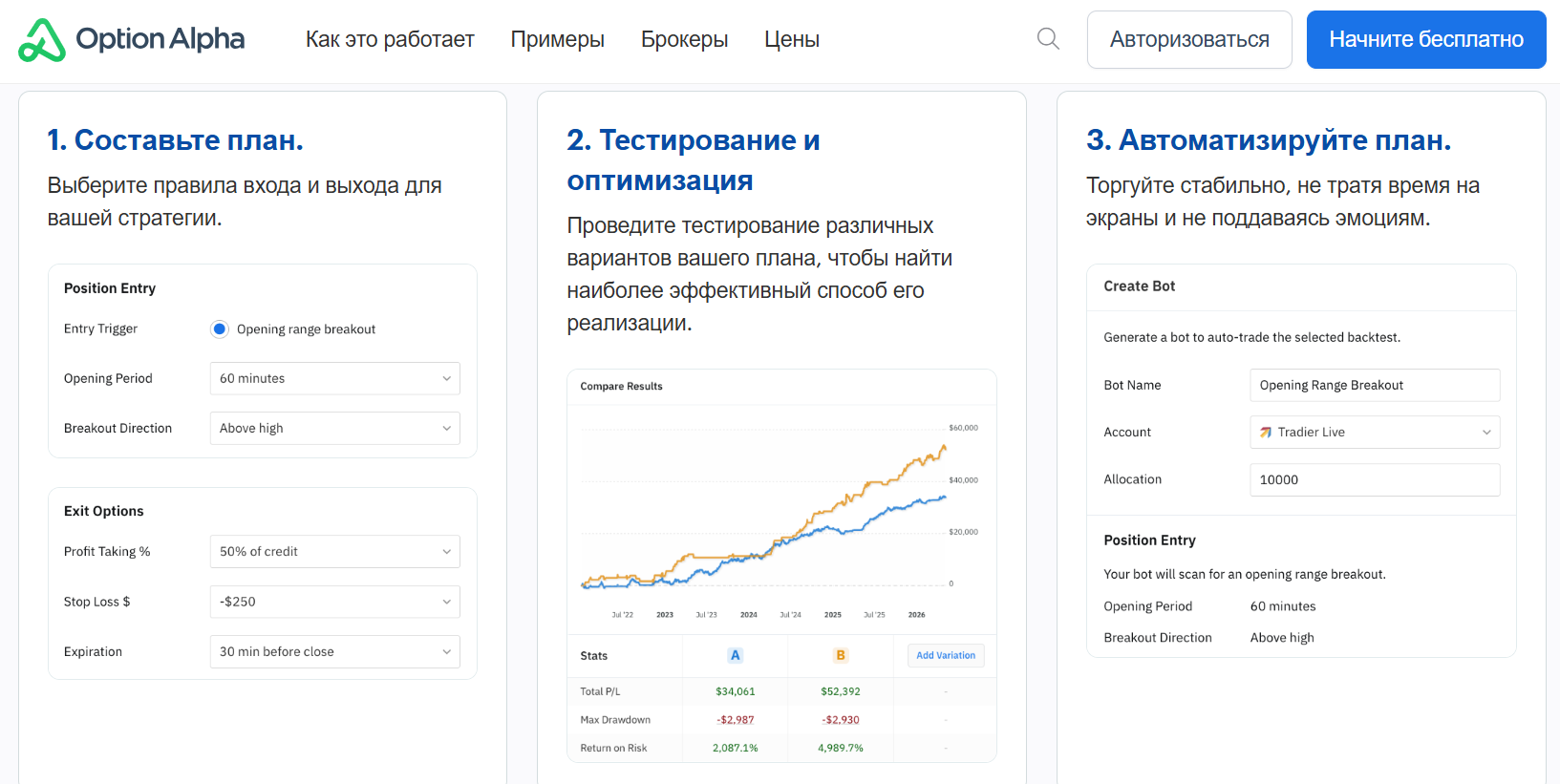Click the Авторизоваться button
Image resolution: width=1560 pixels, height=784 pixels.
pos(1189,39)
